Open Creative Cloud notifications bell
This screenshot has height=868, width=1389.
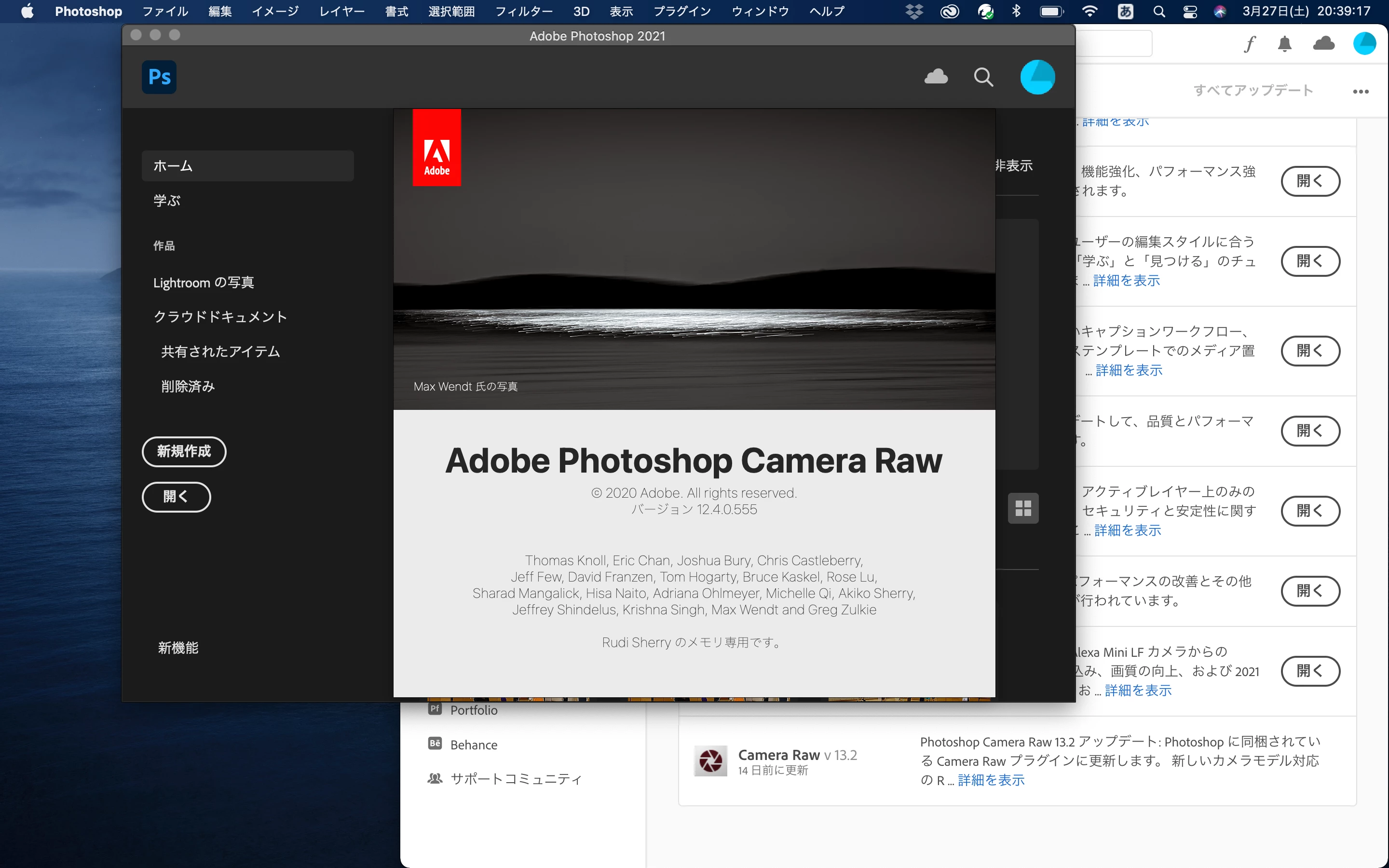tap(1284, 44)
